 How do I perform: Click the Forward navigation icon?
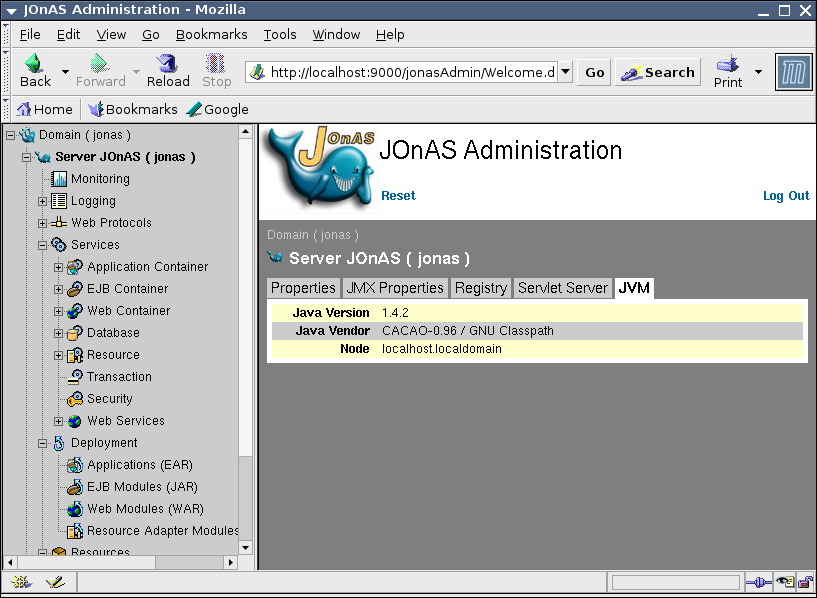(x=99, y=63)
